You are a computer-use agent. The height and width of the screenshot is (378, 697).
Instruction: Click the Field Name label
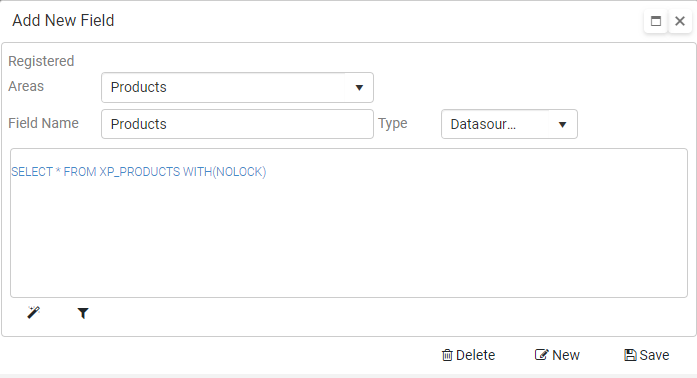point(44,123)
